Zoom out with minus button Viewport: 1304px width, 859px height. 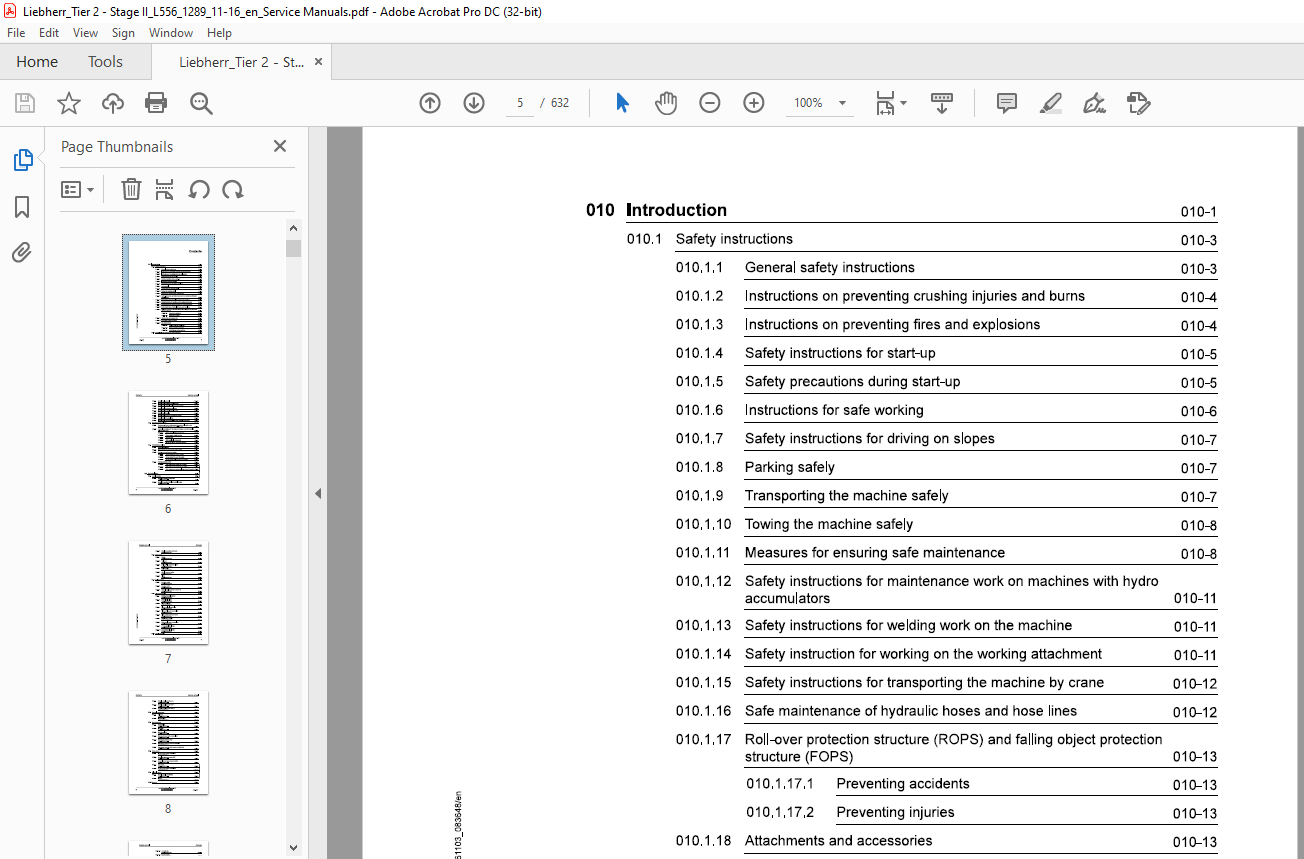pos(710,103)
